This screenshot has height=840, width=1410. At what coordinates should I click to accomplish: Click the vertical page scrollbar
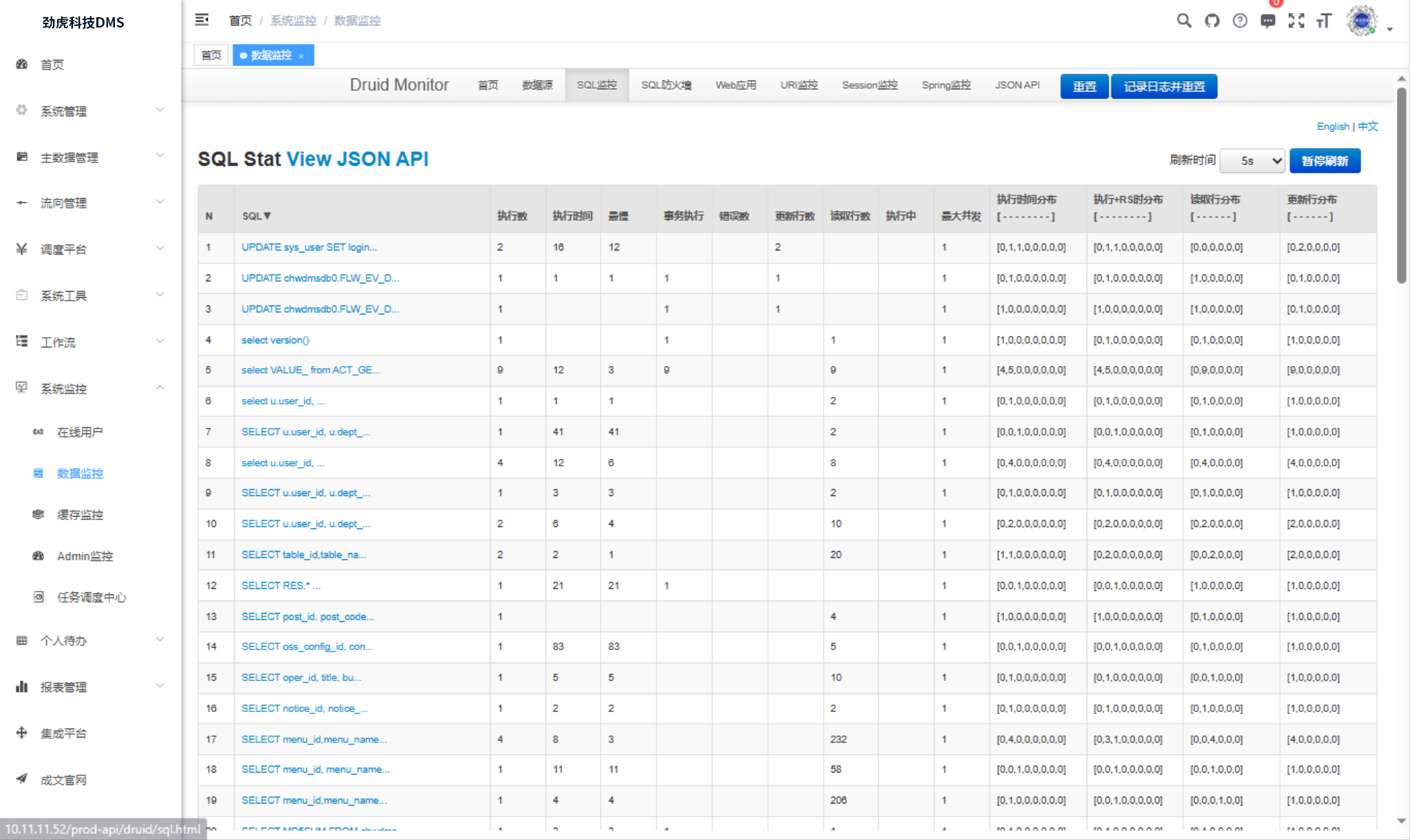pyautogui.click(x=1402, y=186)
